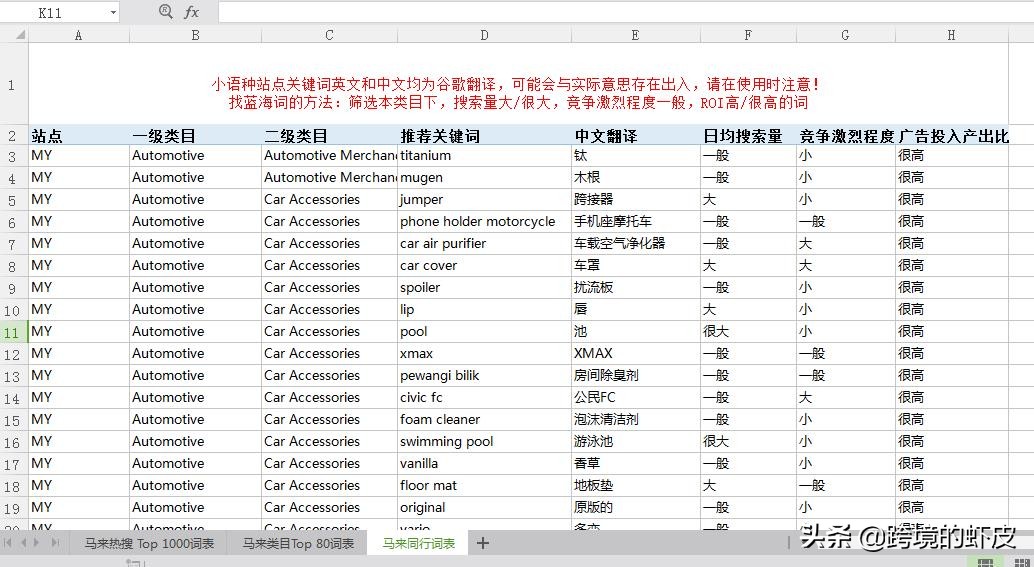Screen dimensions: 1034x567
Task: Open the insert function fx icon
Action: tap(191, 12)
